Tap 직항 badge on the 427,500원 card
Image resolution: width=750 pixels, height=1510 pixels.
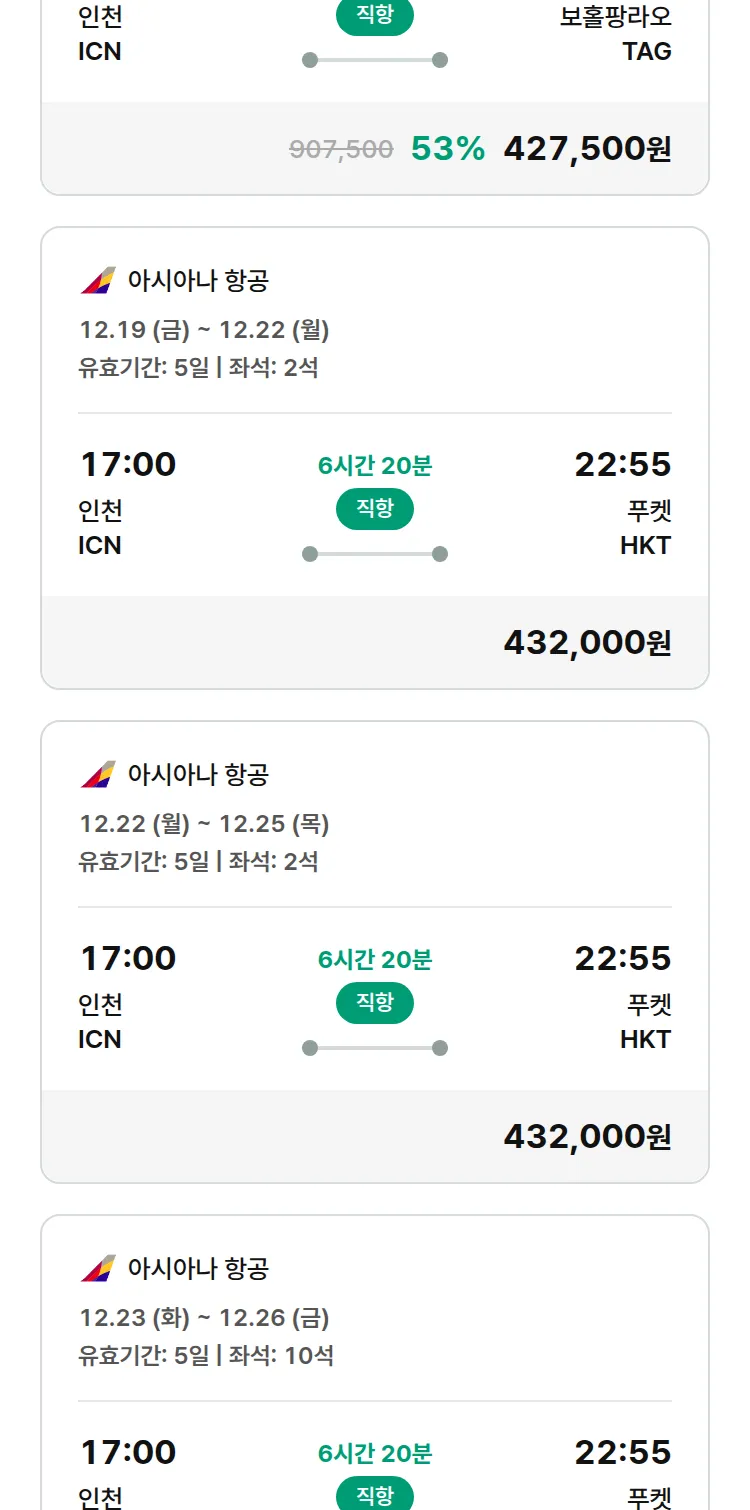coord(375,17)
